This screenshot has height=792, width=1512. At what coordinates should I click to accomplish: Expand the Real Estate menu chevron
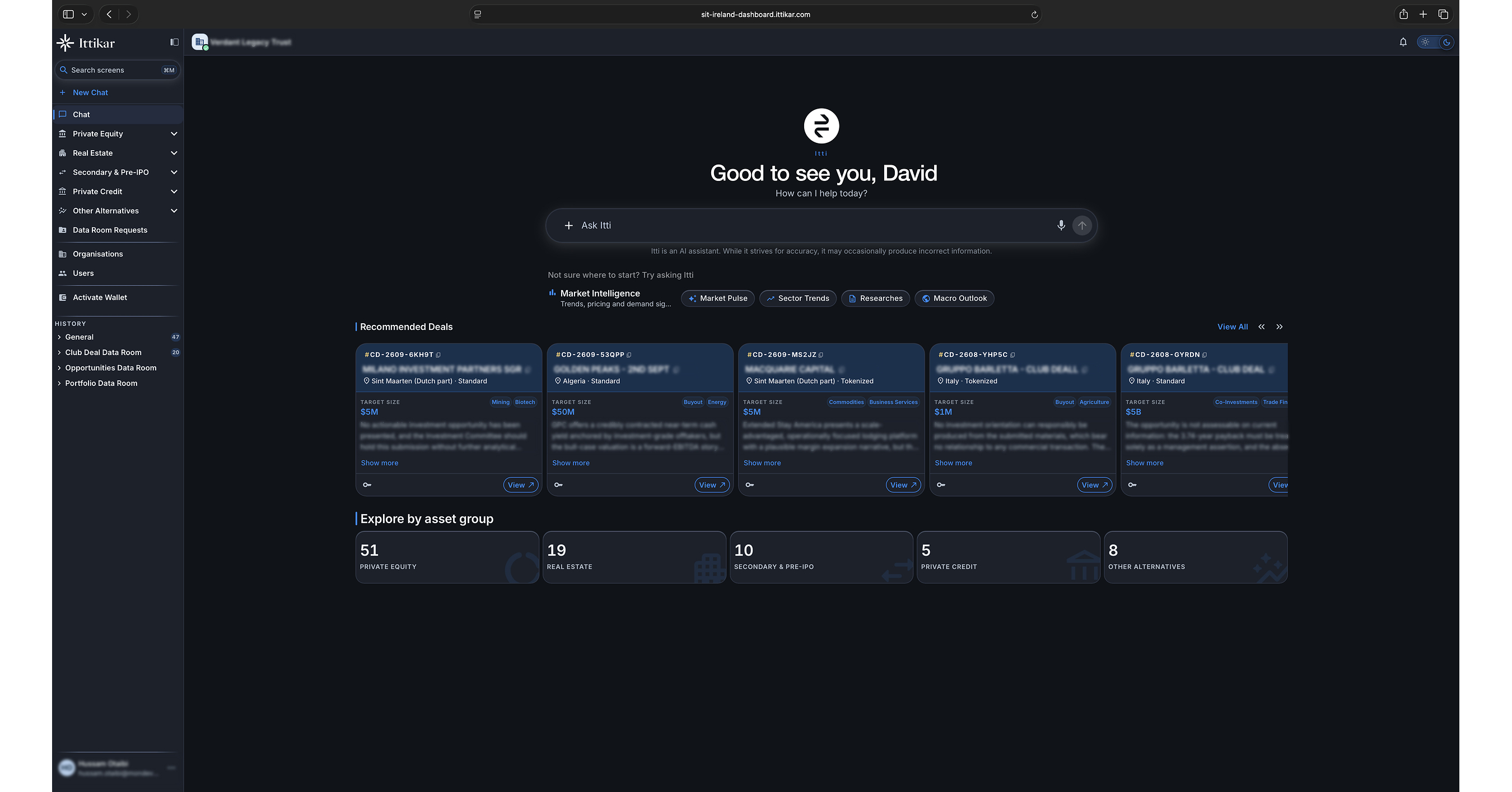pyautogui.click(x=174, y=153)
